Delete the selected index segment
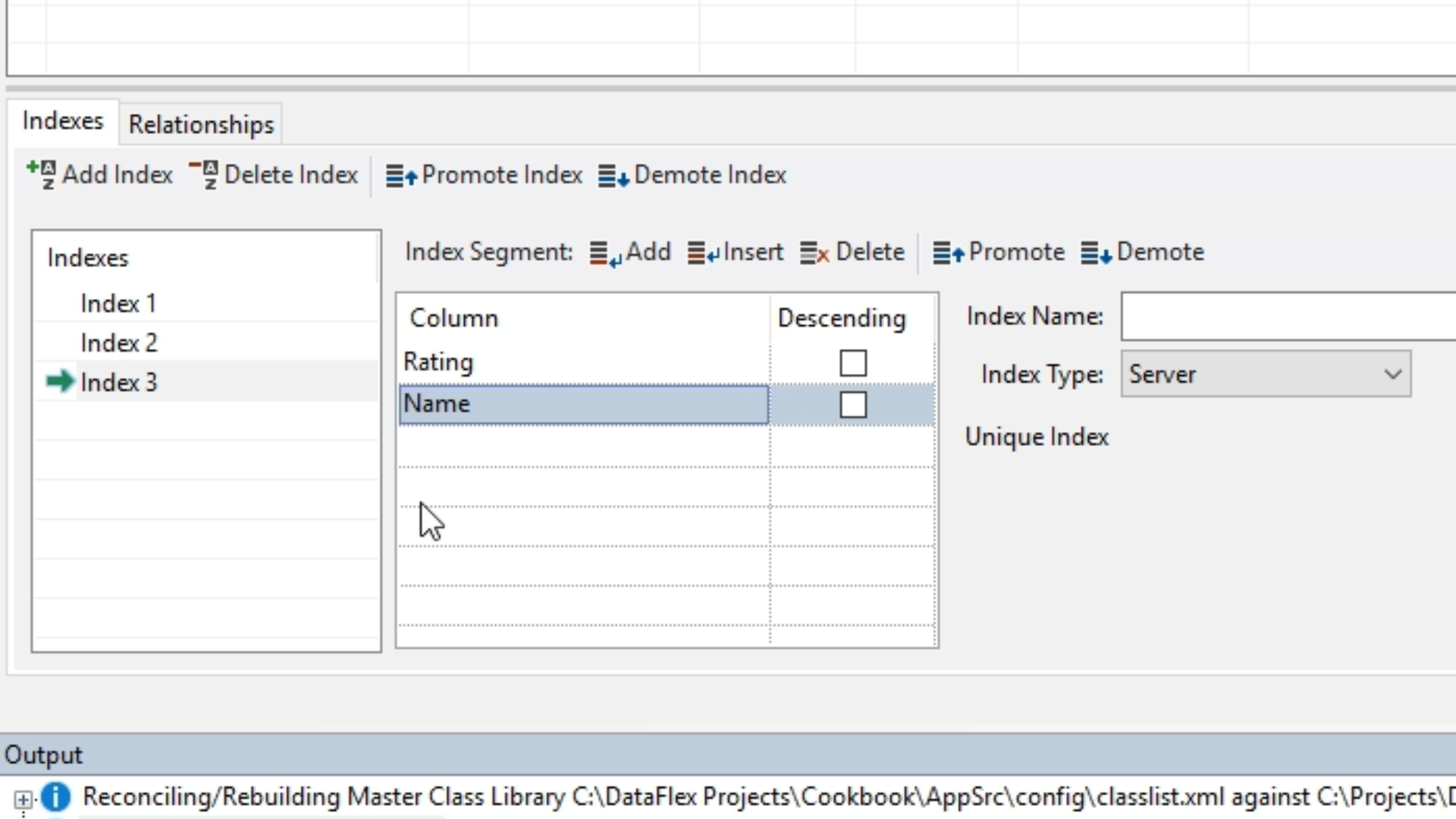 852,252
